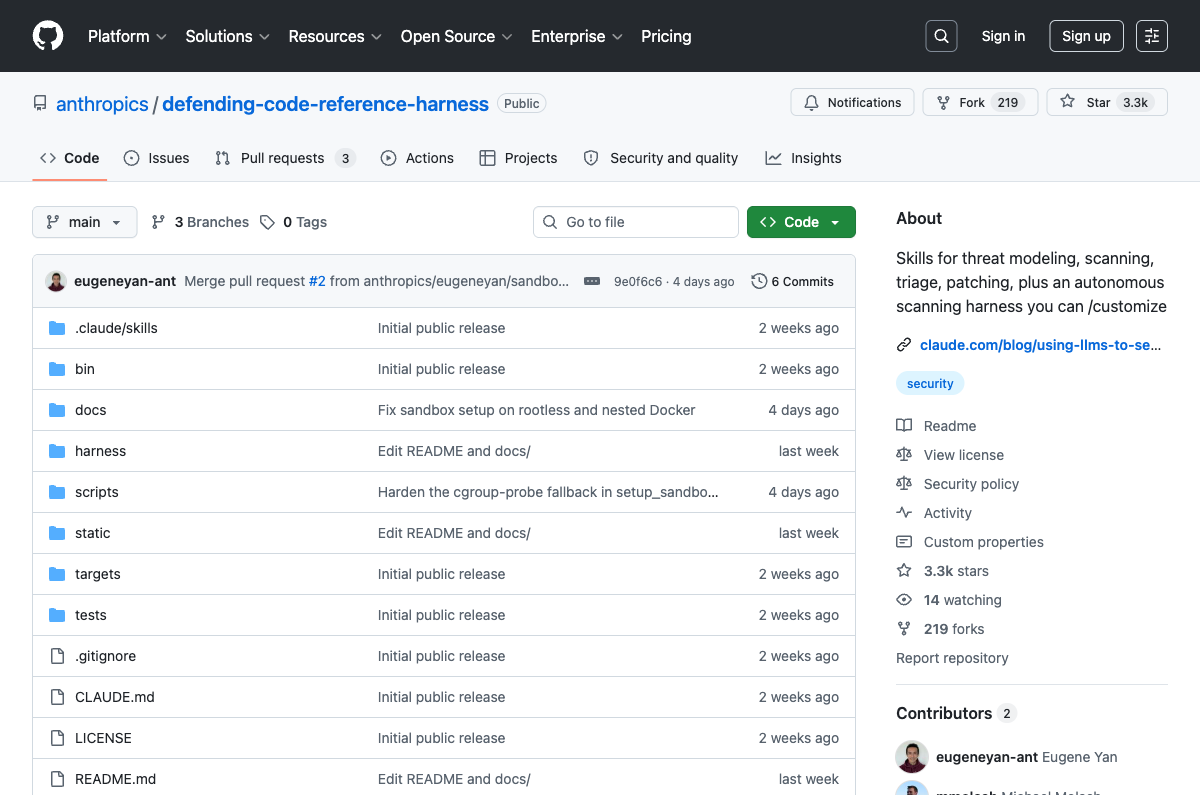1200x795 pixels.
Task: View 3 Branches link
Action: coord(200,222)
